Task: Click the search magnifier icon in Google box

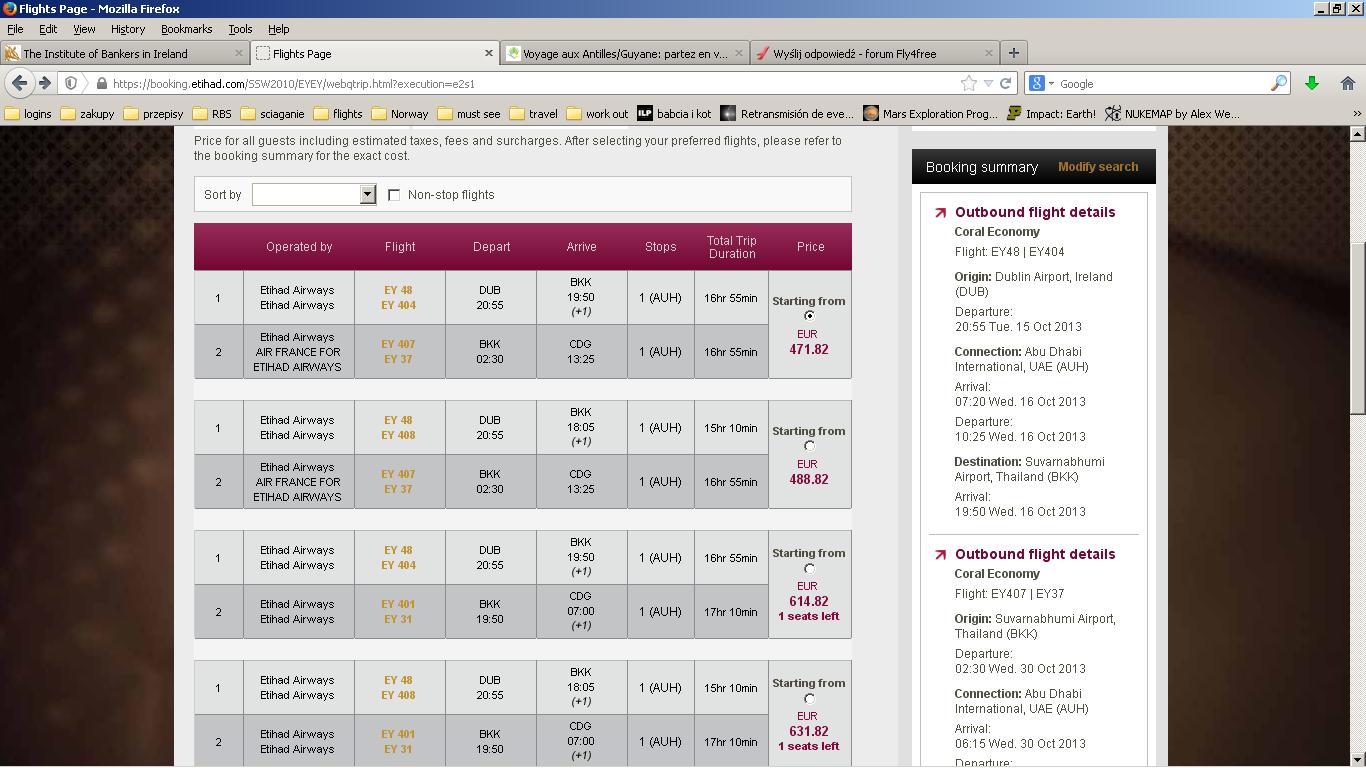Action: [x=1278, y=83]
